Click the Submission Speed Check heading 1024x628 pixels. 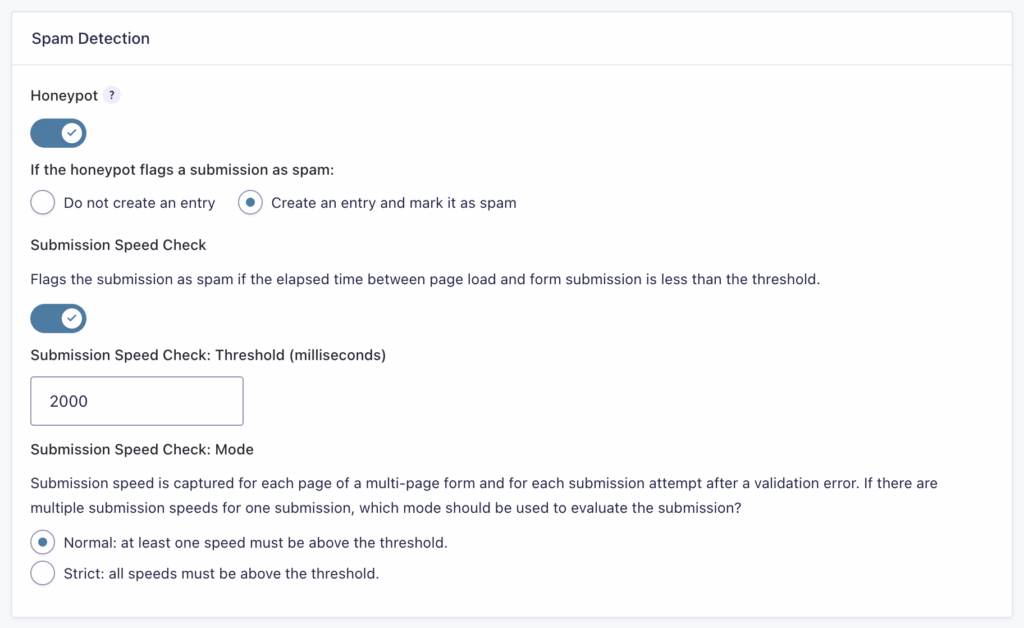pos(118,244)
